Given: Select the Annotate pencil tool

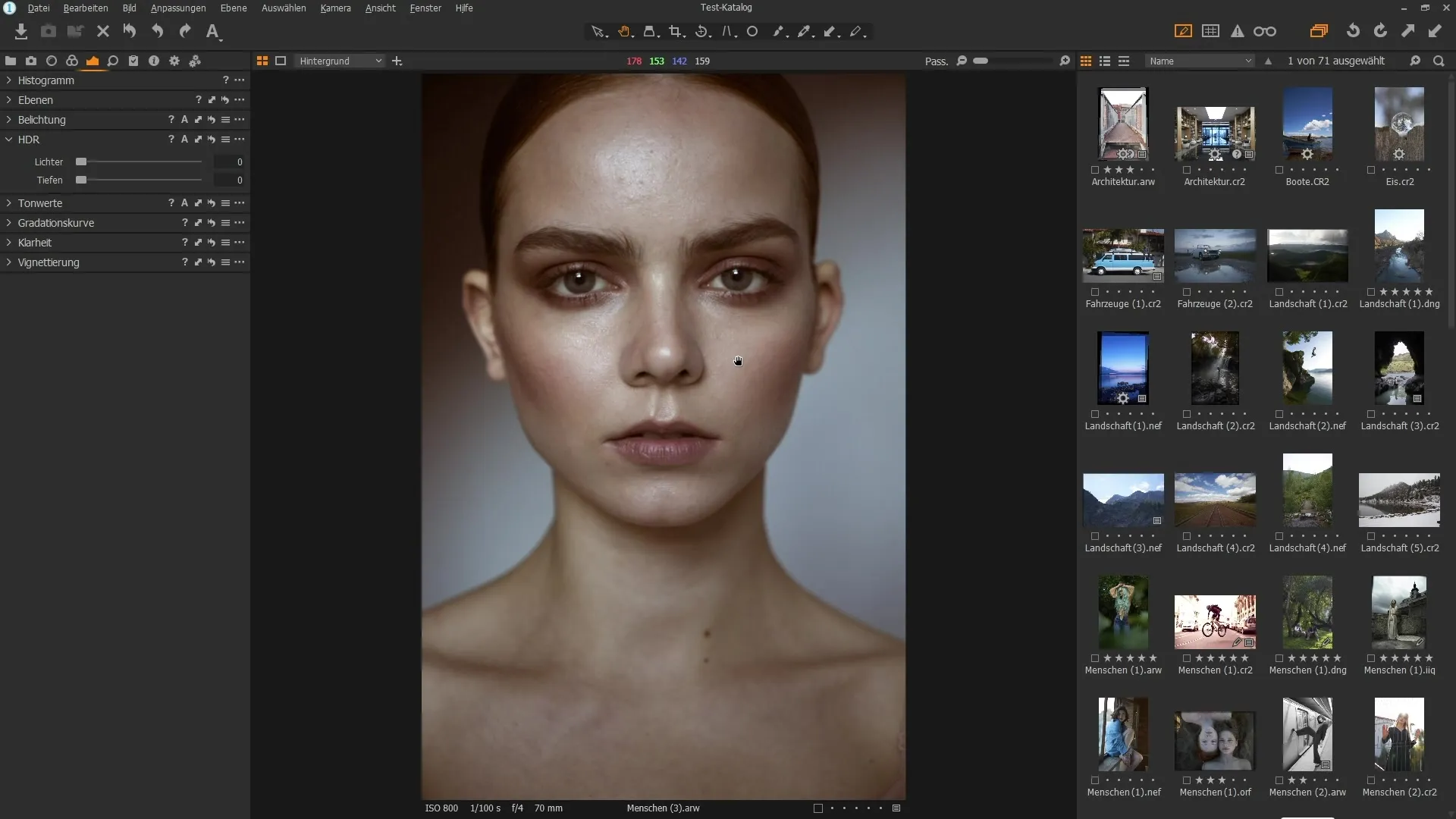Looking at the screenshot, I should click(x=856, y=32).
